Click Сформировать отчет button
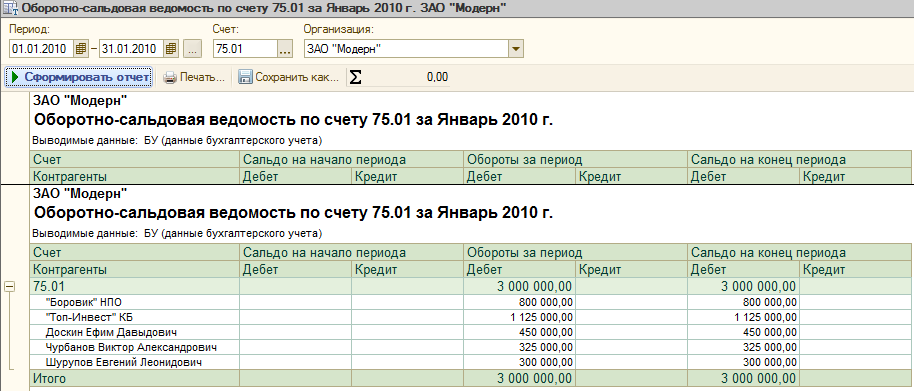 (79, 78)
